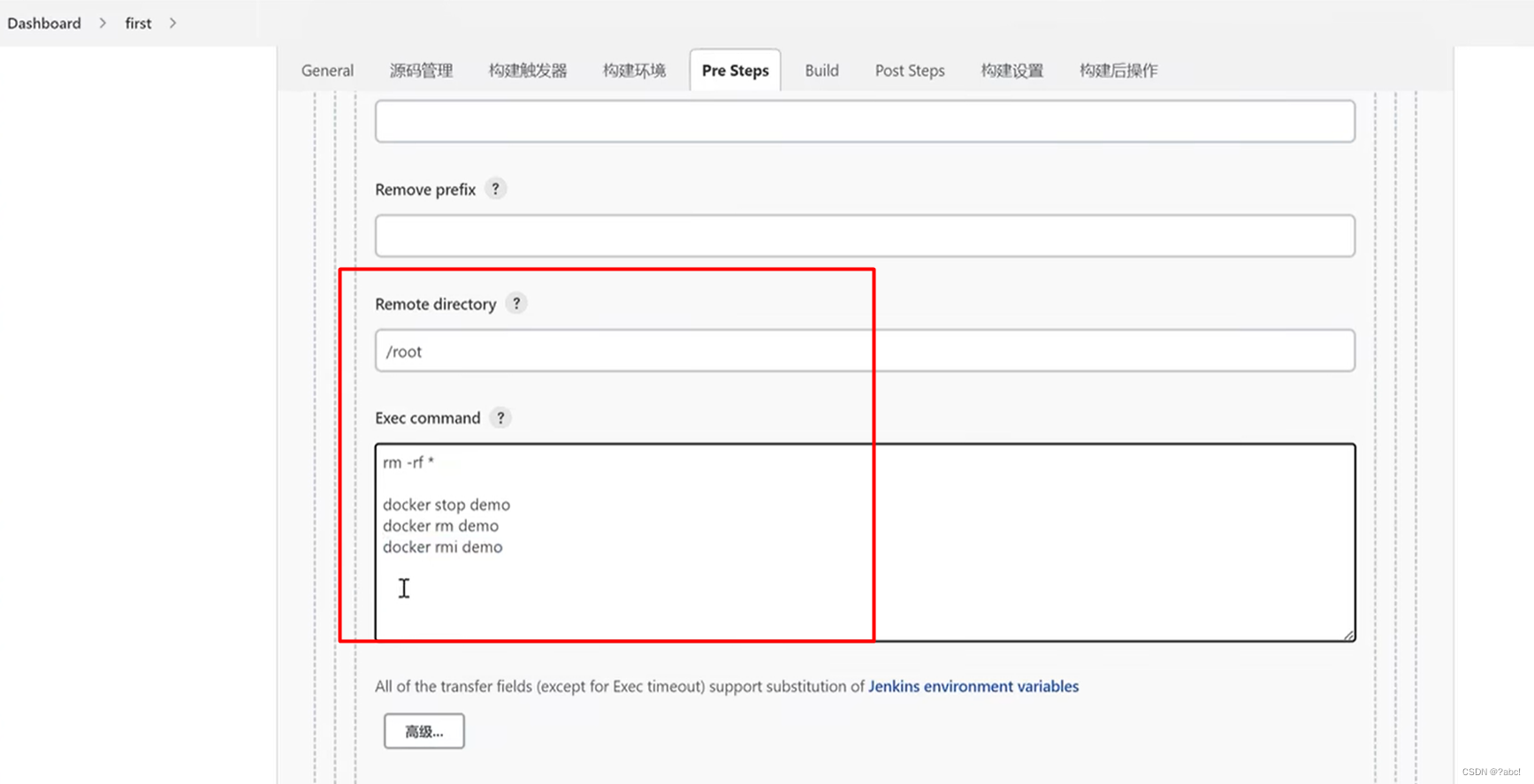Click into the Exec command textarea

(865, 542)
